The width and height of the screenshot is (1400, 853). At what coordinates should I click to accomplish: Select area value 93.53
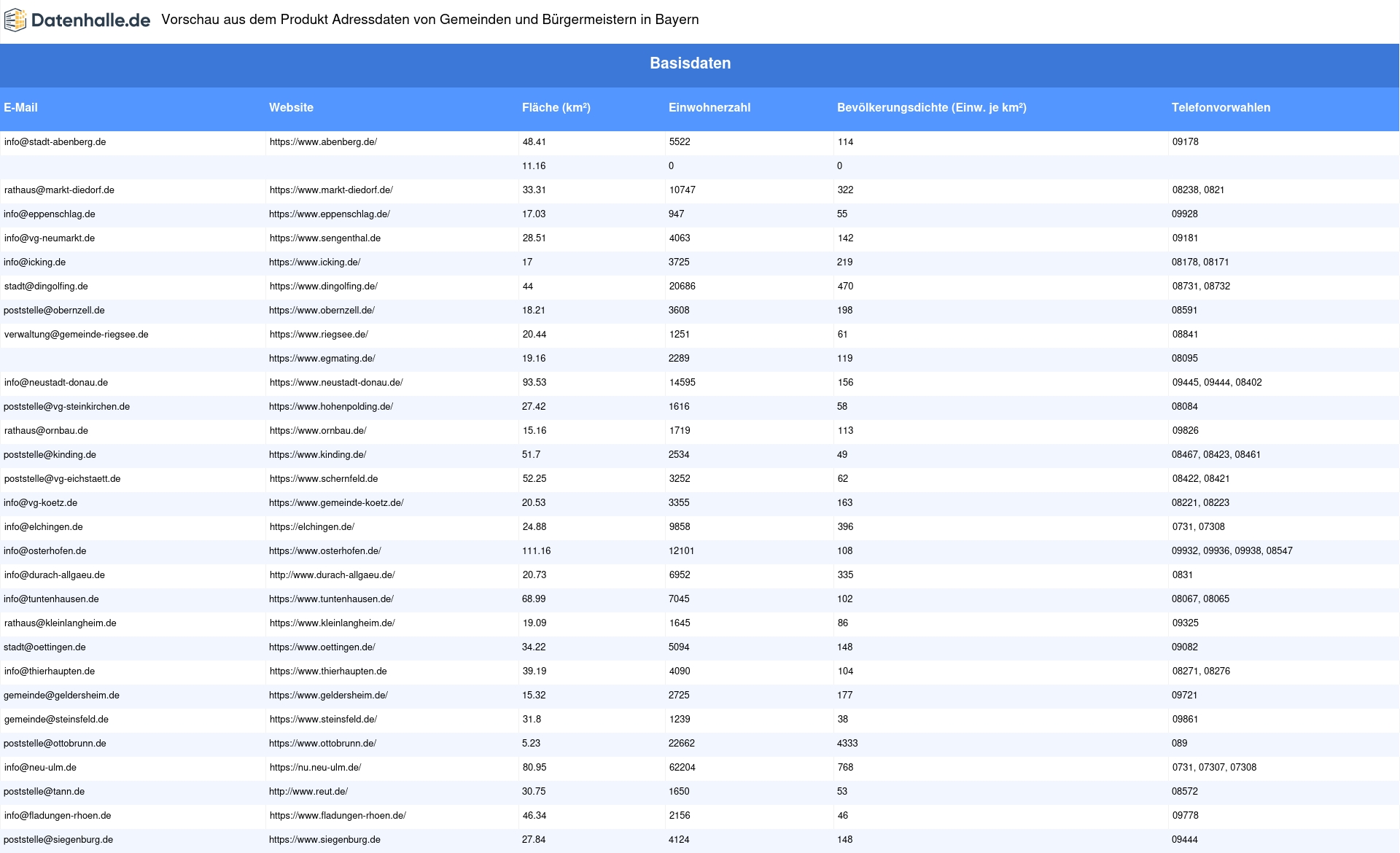pyautogui.click(x=534, y=383)
